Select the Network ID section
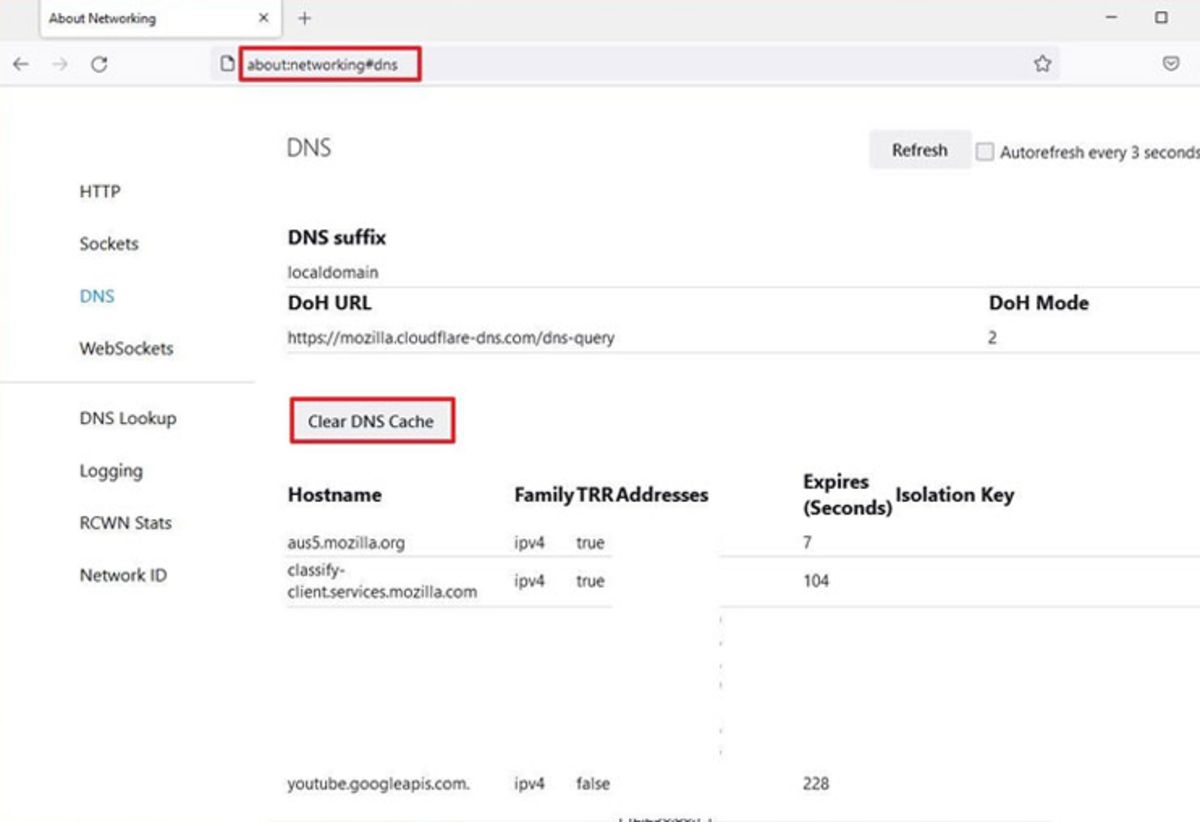Image resolution: width=1200 pixels, height=822 pixels. (122, 575)
